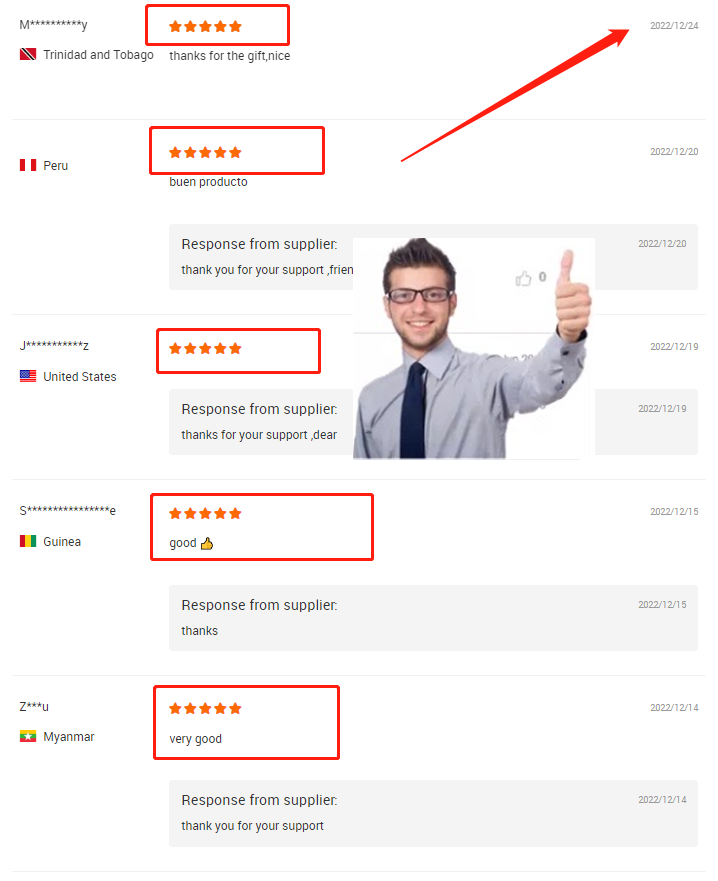Click the Guinea flag icon

click(28, 541)
